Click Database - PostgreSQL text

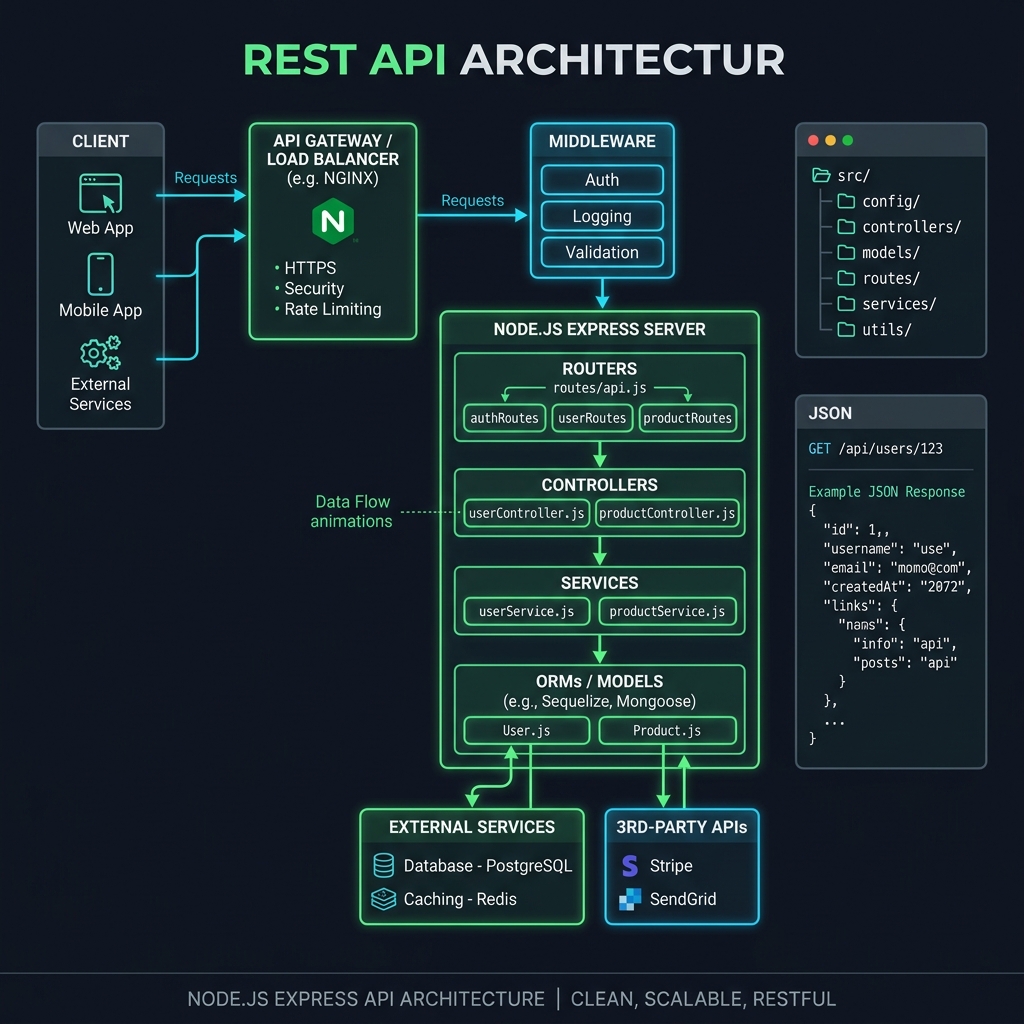pos(488,865)
